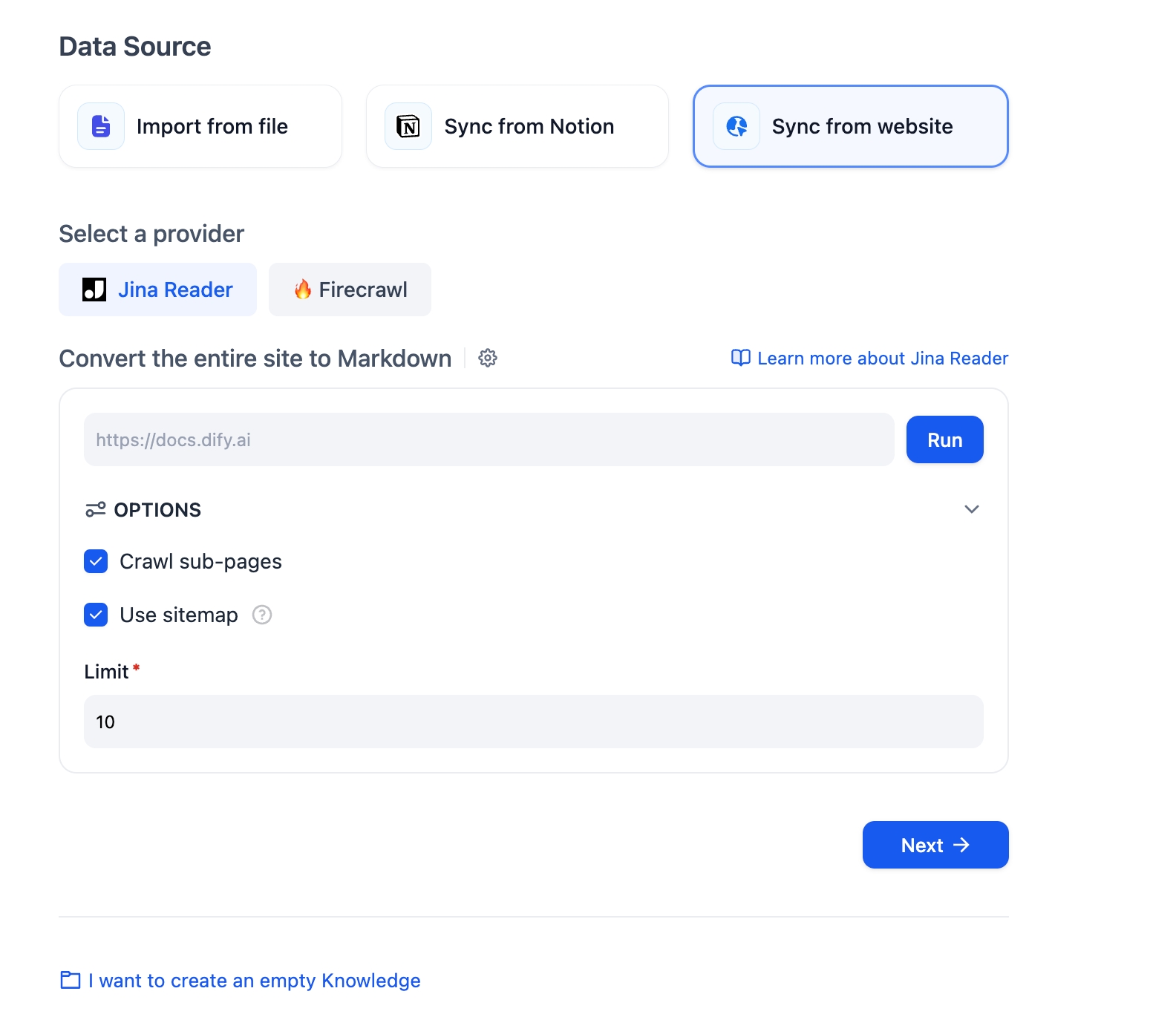Click the folder icon beside empty Knowledge
Screen dimensions: 1176x1017
pyautogui.click(x=71, y=980)
